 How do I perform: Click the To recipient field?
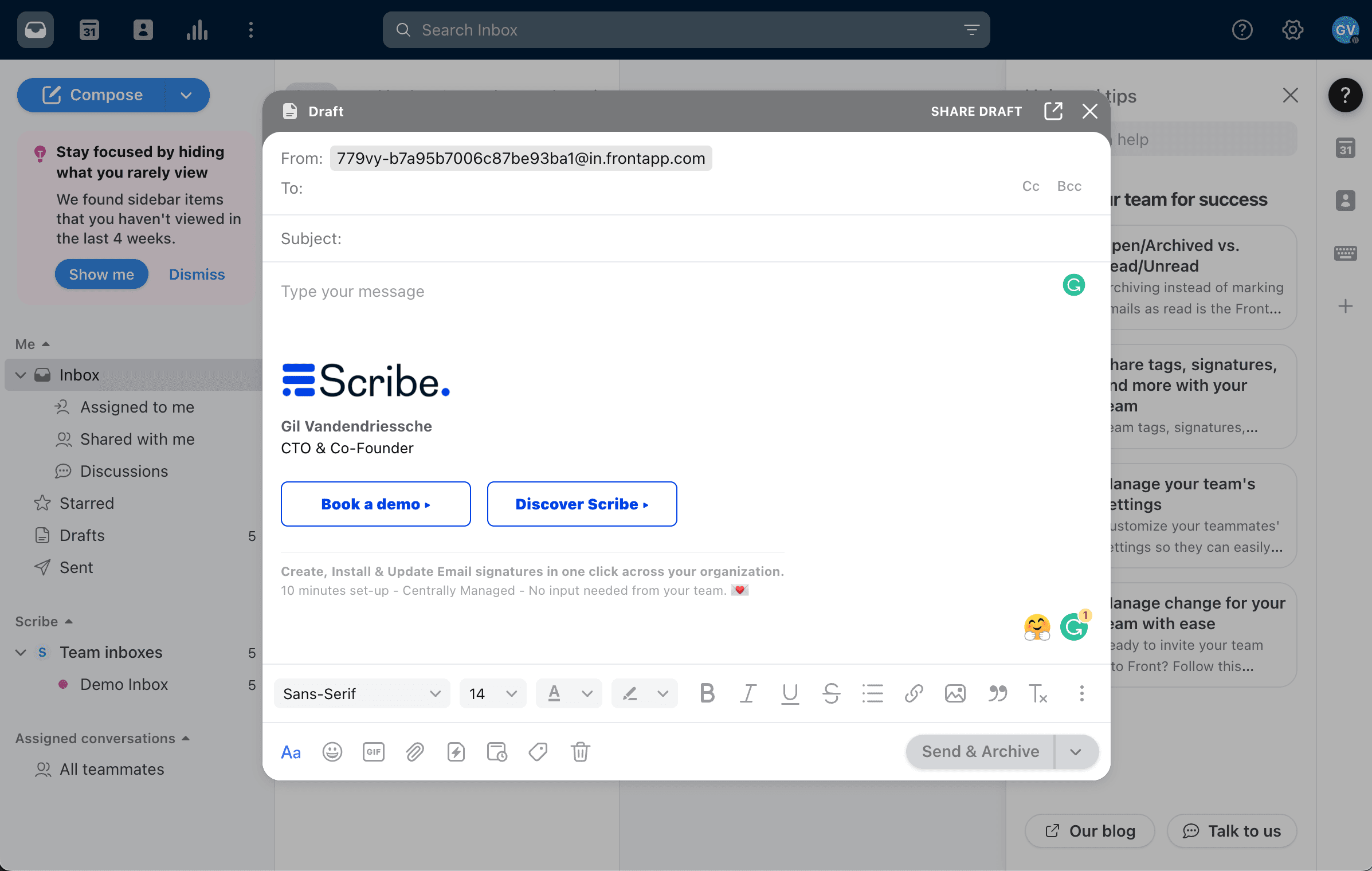(x=648, y=188)
